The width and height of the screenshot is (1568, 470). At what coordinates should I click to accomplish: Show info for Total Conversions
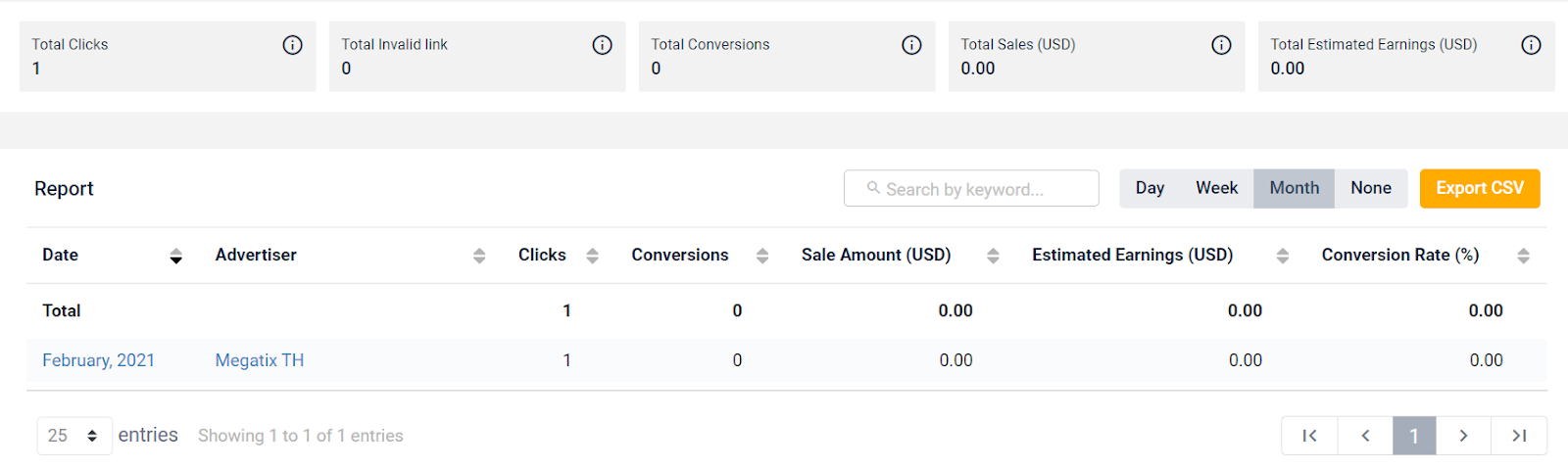pos(911,45)
